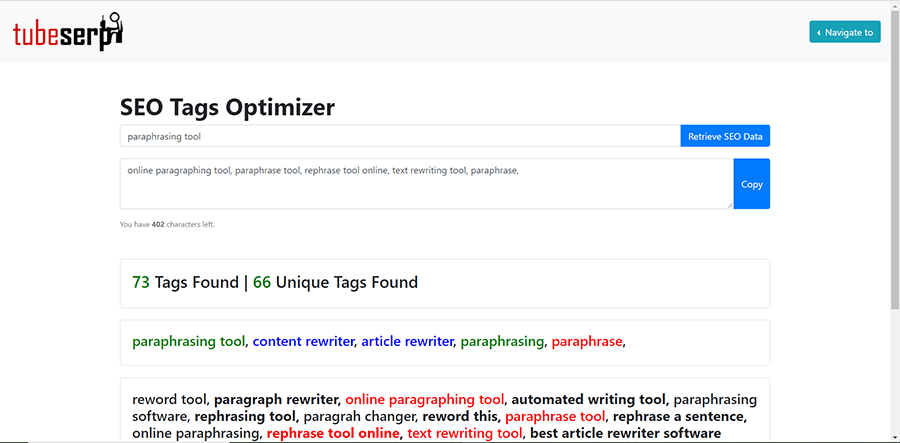Select the green 'paraphrasing tool' tag

pos(188,341)
